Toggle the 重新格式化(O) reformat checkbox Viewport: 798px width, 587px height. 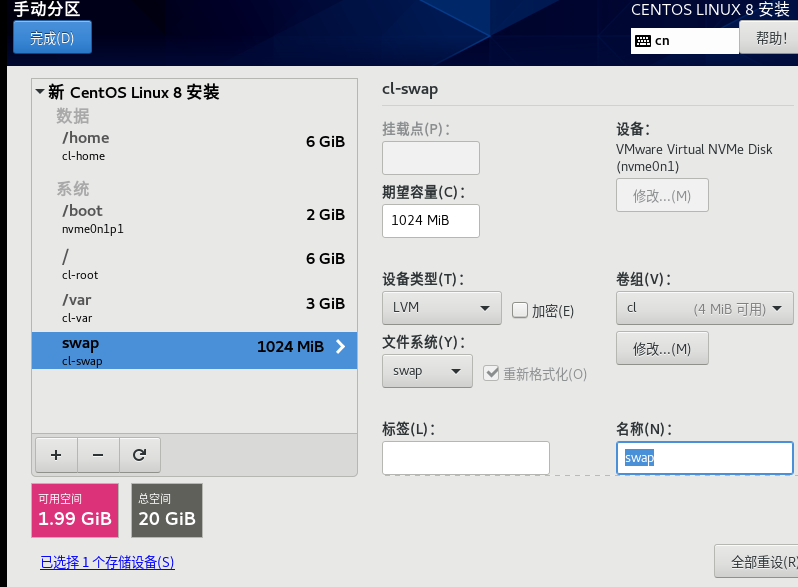pos(491,373)
